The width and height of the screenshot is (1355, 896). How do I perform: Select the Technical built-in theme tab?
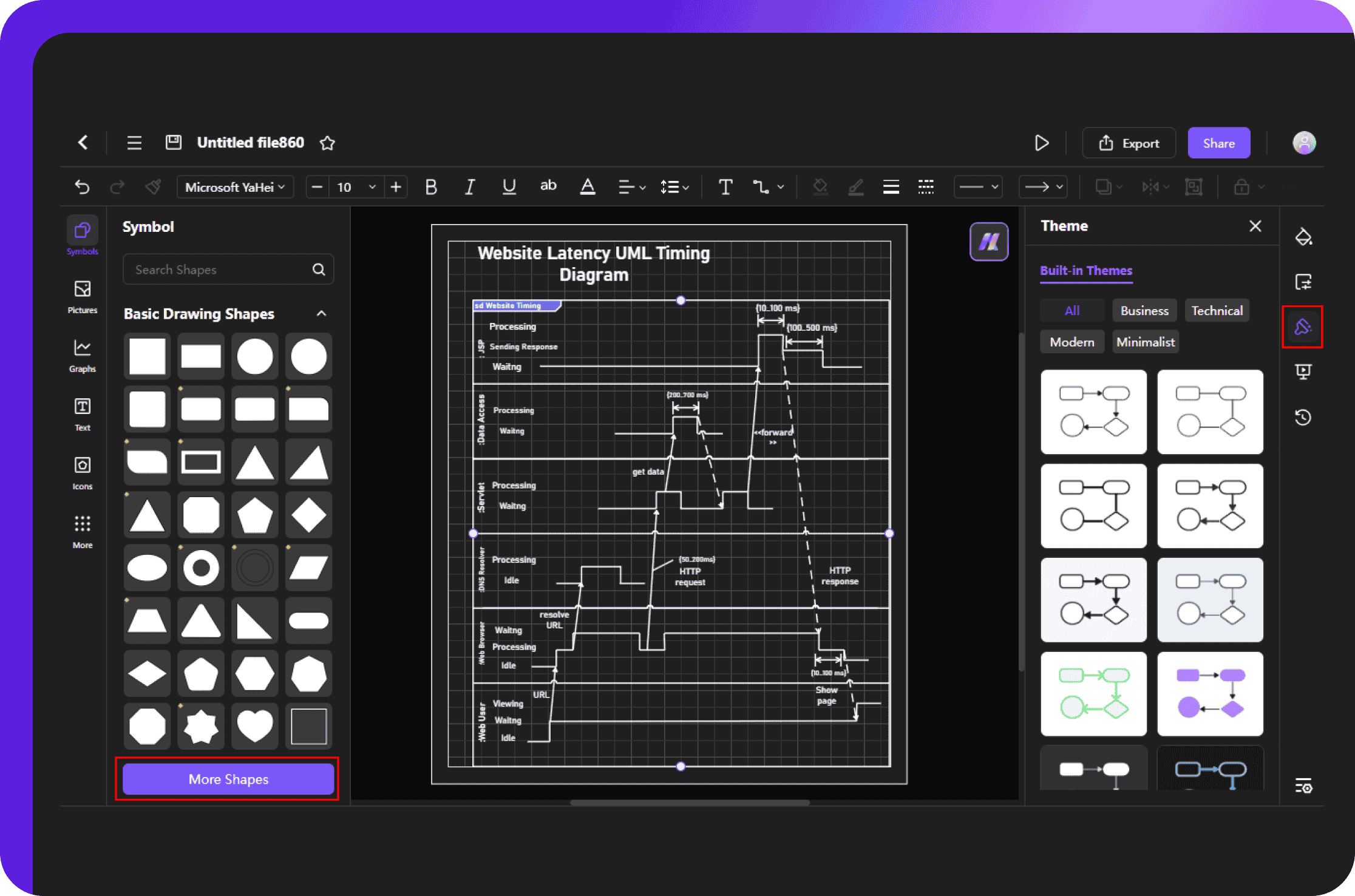[1216, 310]
